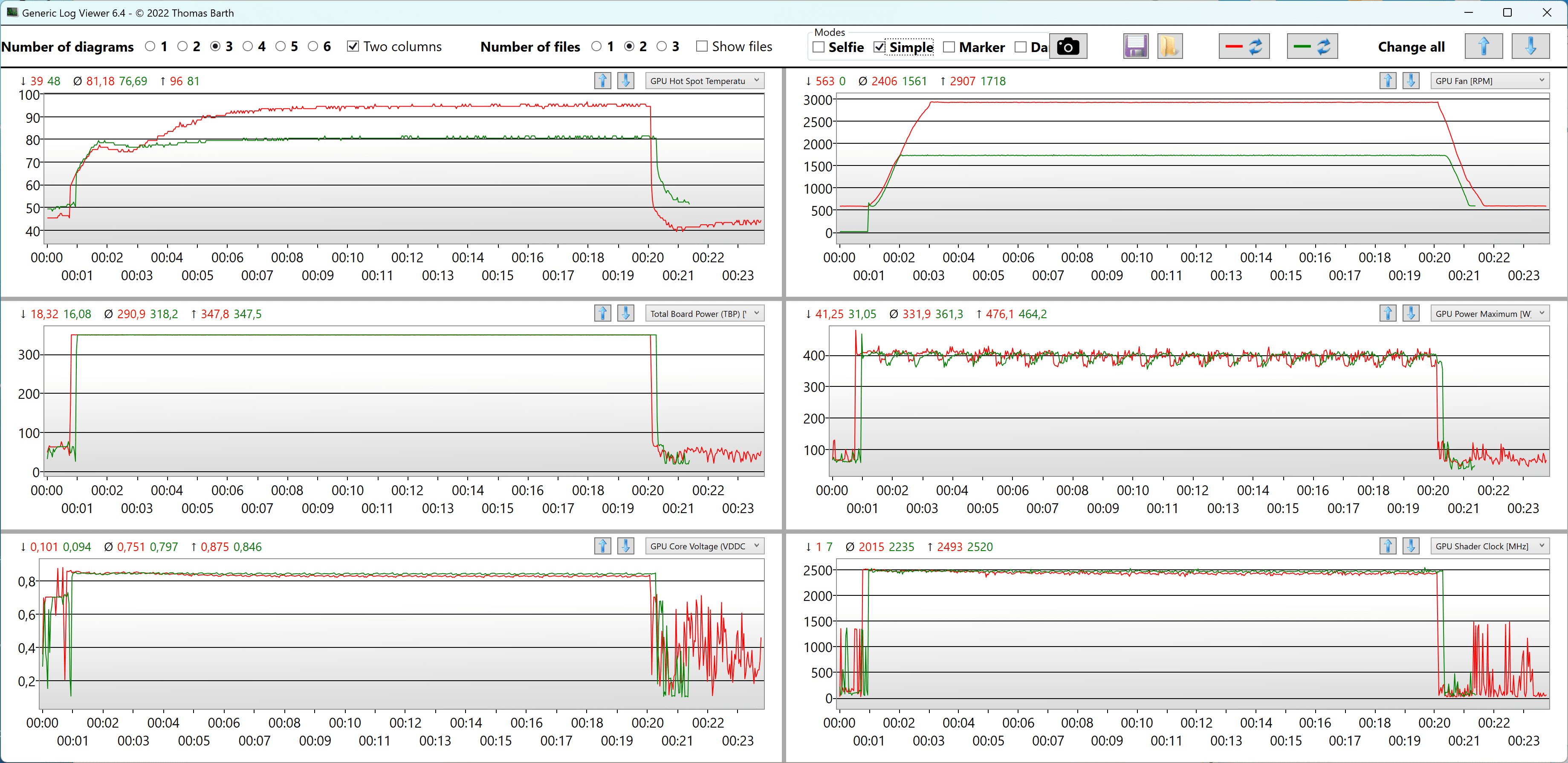The height and width of the screenshot is (763, 1568).
Task: Click up arrow beside GPU Shader Clock
Action: pos(1388,545)
